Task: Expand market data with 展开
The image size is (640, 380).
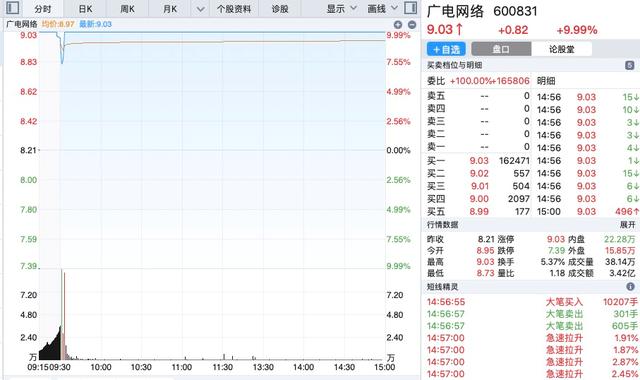Action: pyautogui.click(x=628, y=225)
